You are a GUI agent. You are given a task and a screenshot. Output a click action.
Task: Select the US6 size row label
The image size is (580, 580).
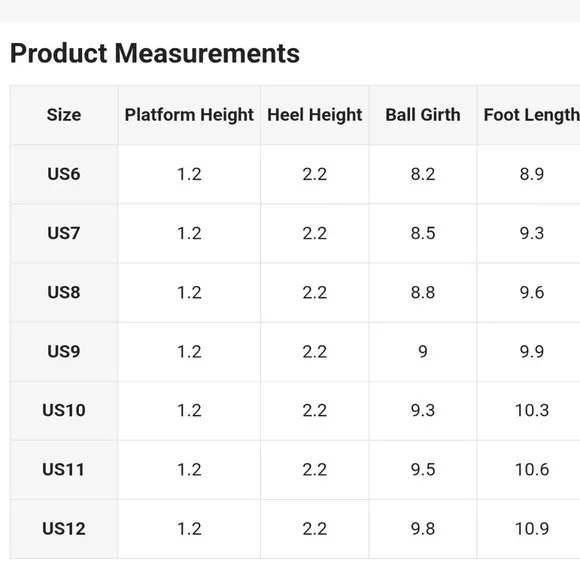click(64, 174)
